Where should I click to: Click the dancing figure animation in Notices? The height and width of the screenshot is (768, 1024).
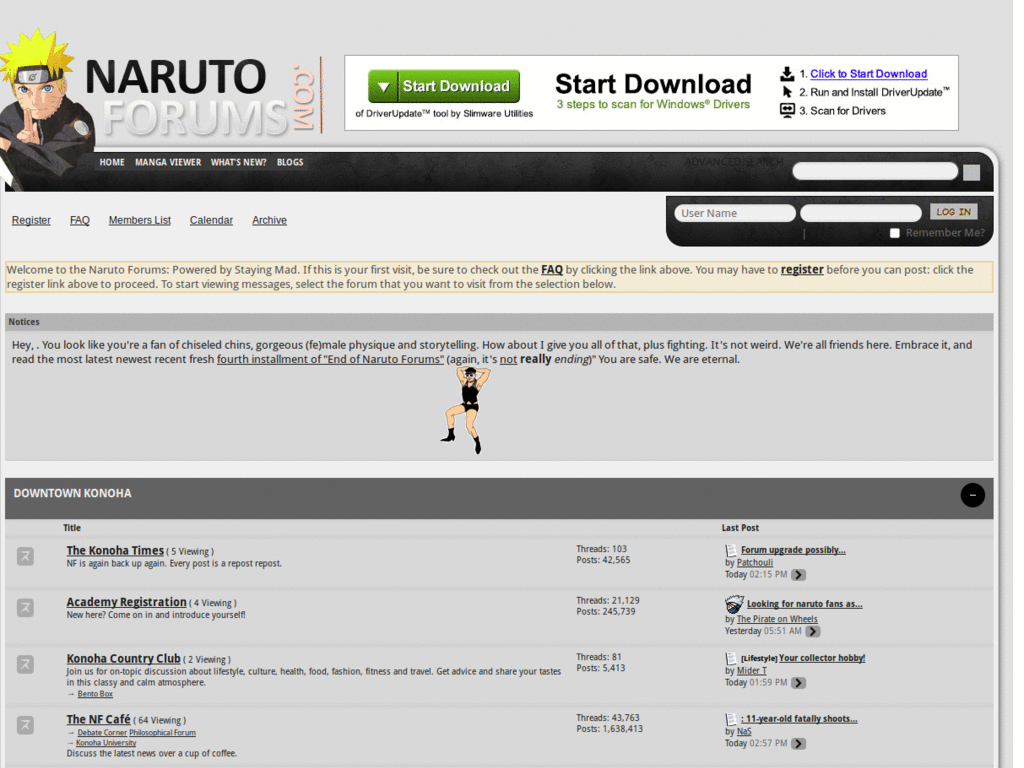tap(465, 410)
